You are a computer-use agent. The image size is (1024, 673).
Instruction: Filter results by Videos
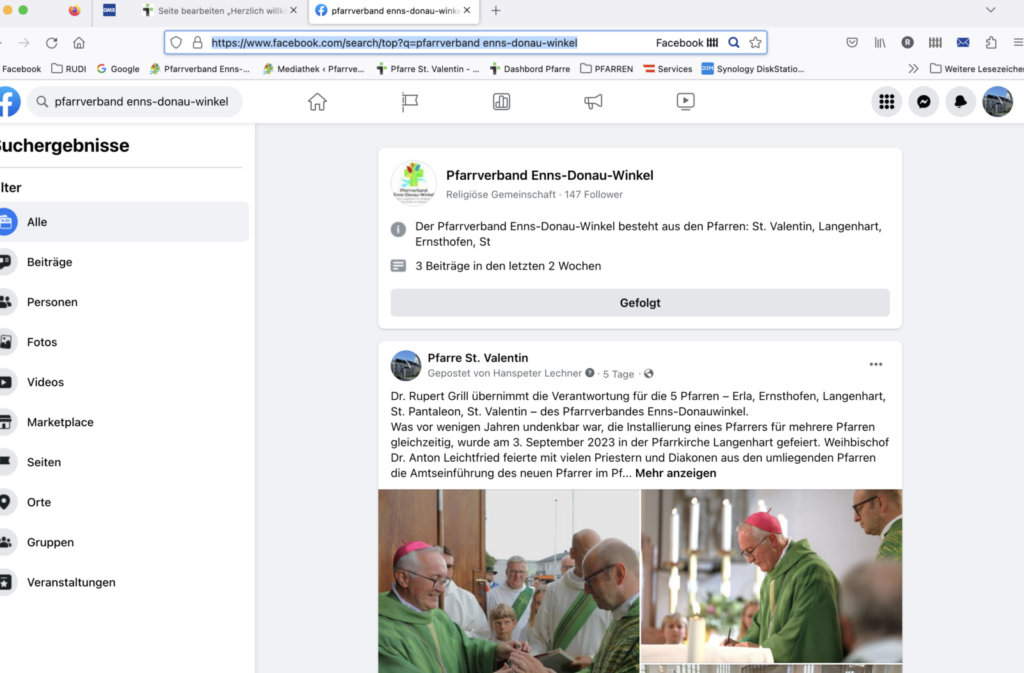(124, 382)
